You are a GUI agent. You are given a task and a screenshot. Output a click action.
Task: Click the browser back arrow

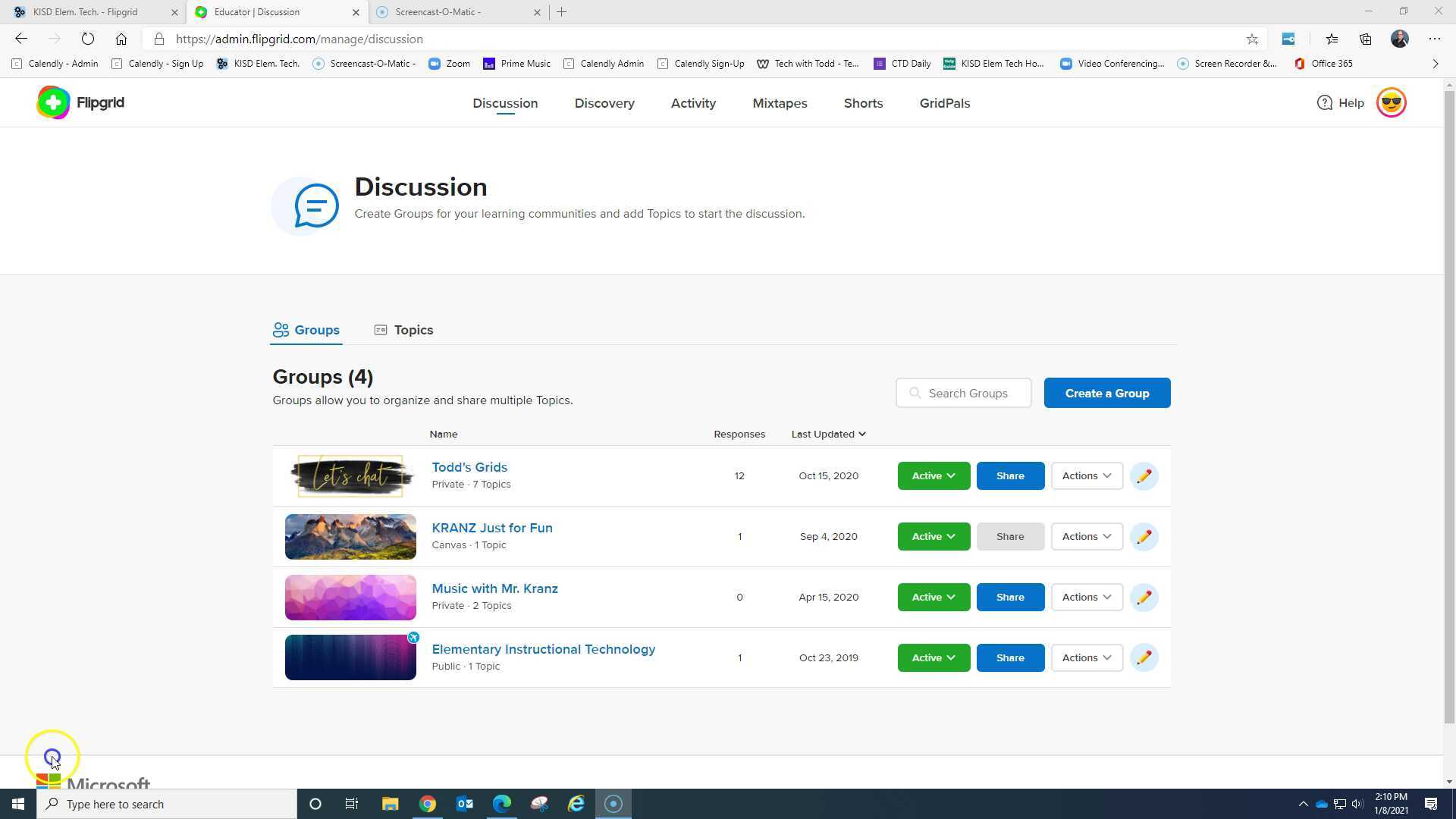[x=21, y=39]
